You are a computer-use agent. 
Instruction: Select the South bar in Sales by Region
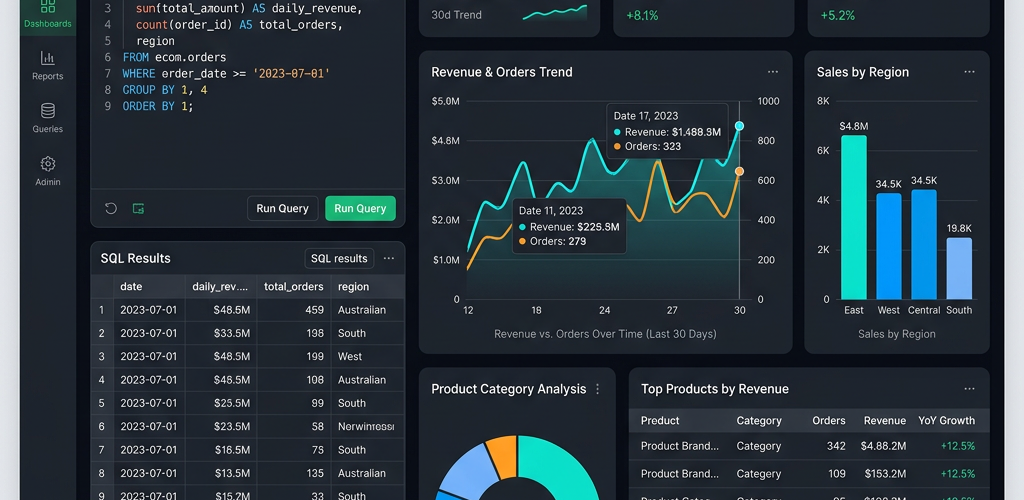pos(959,268)
